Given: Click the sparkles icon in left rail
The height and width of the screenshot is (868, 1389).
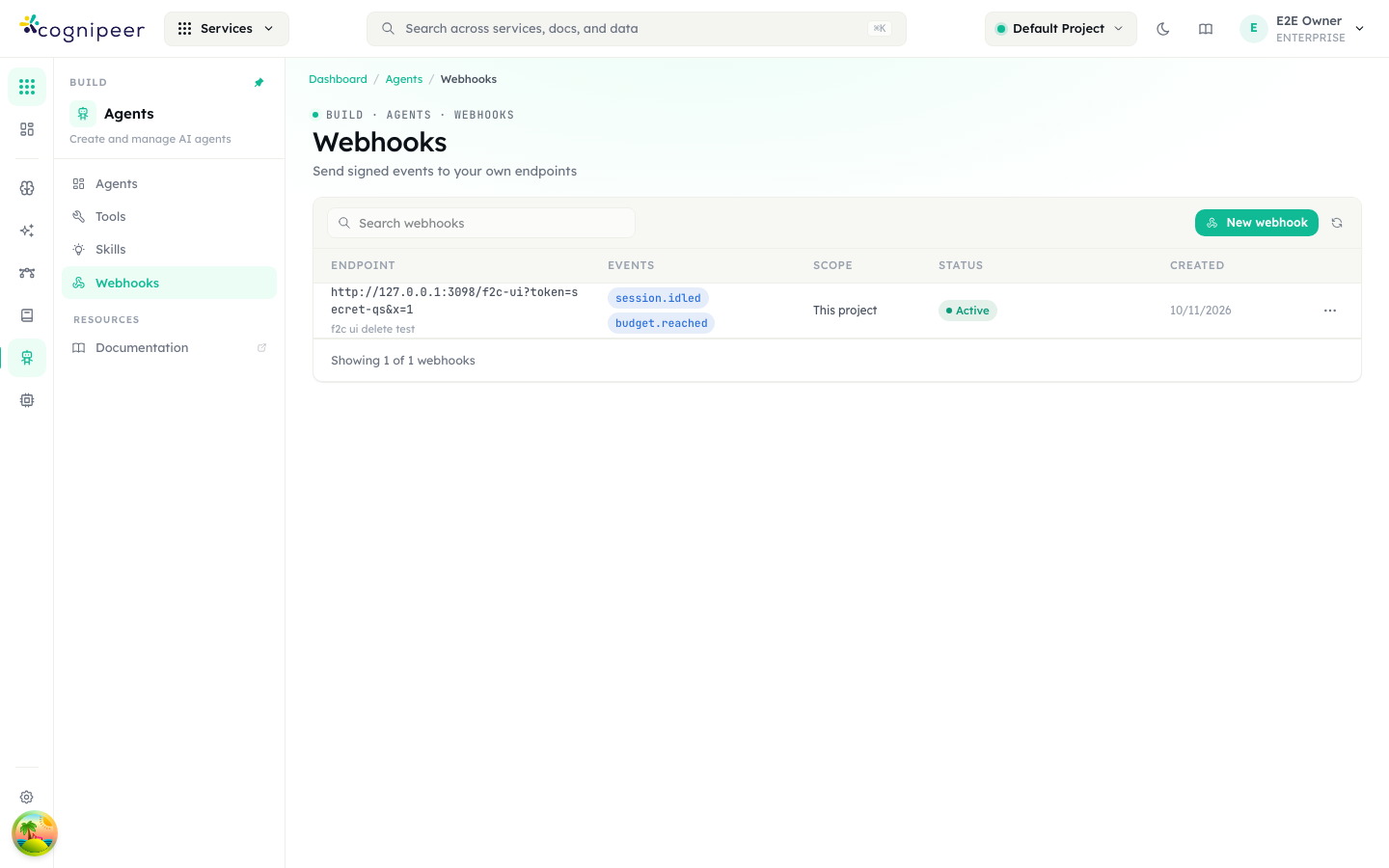Looking at the screenshot, I should [27, 231].
